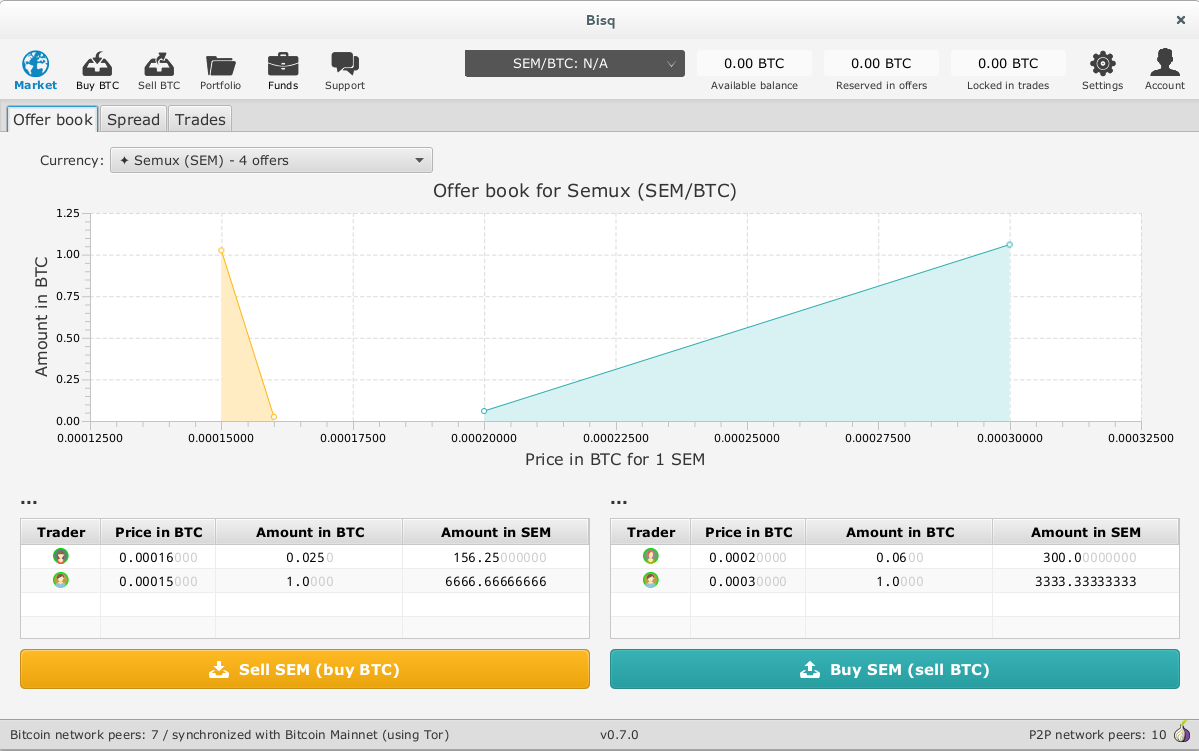Click the teal chart point at price 0.0003
1199x751 pixels.
pyautogui.click(x=1010, y=245)
